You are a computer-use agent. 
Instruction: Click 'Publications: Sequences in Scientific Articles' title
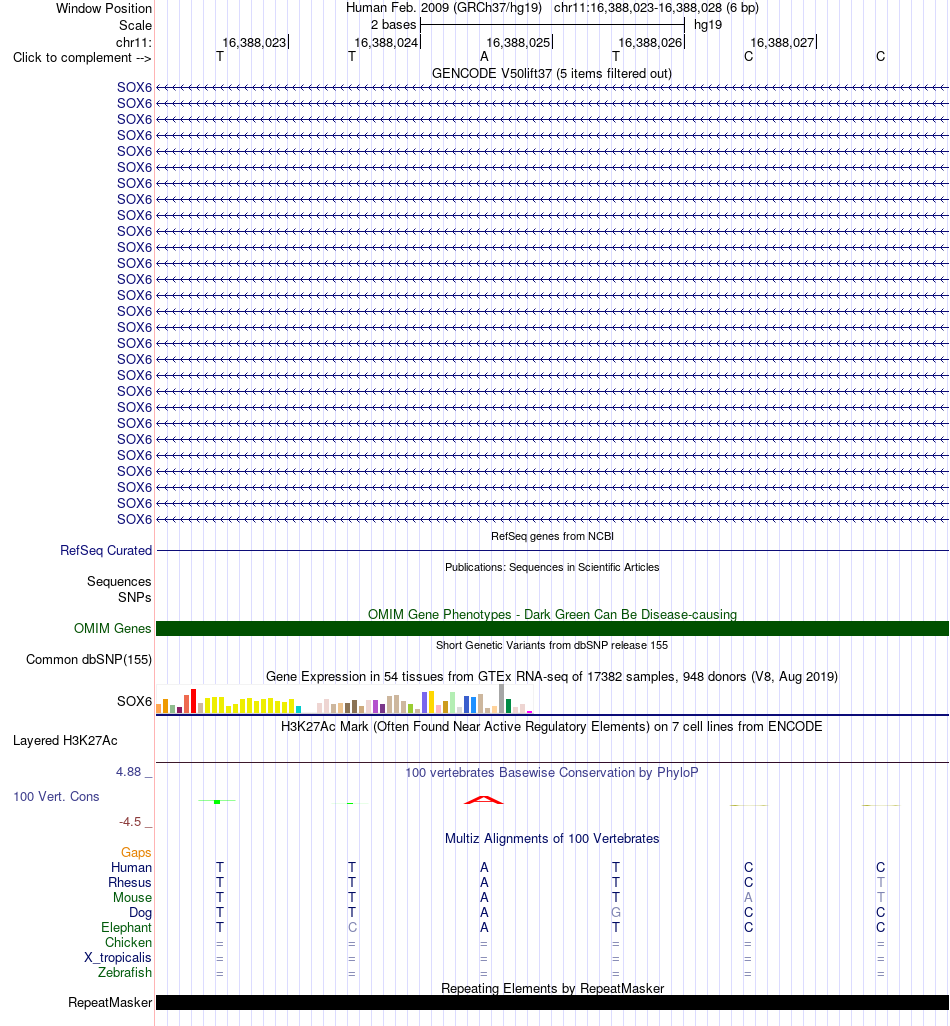point(552,567)
